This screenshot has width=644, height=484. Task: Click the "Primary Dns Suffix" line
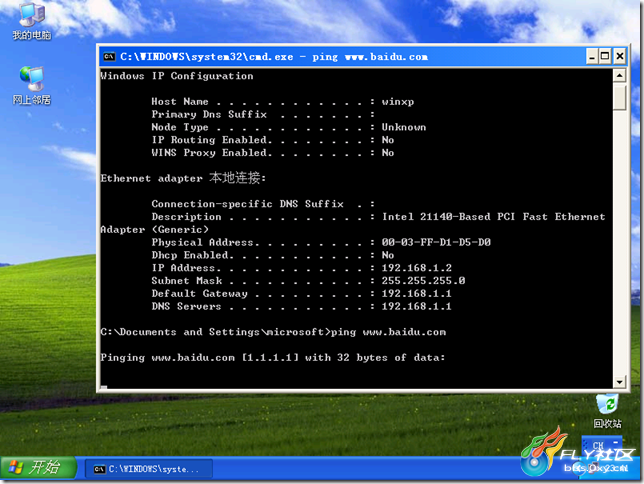263,114
